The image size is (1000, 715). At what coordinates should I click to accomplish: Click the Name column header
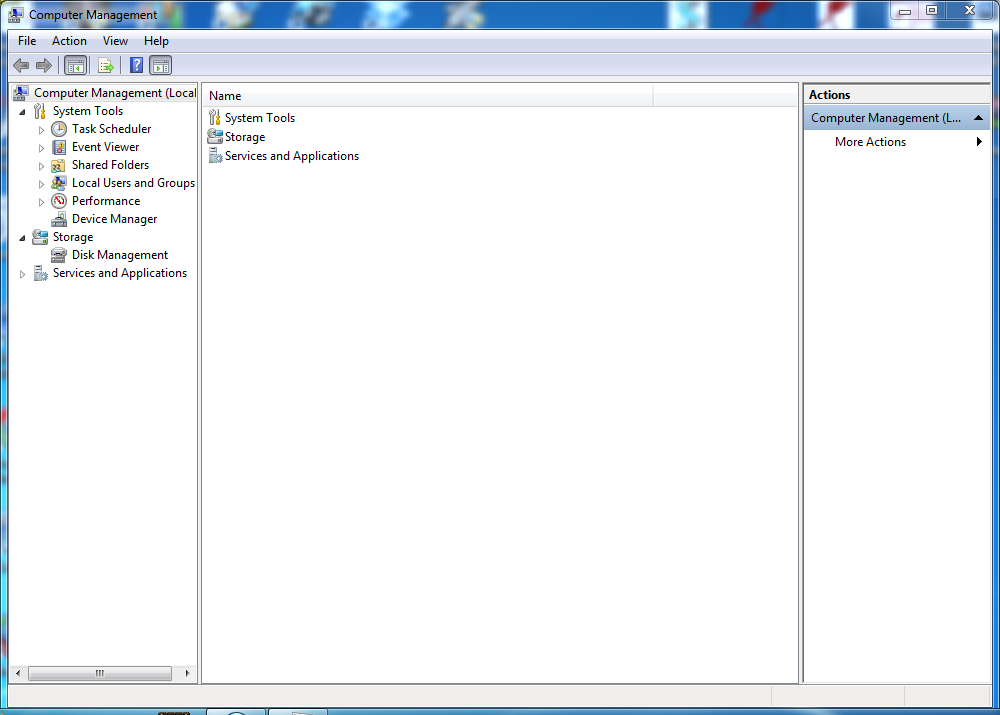pyautogui.click(x=428, y=96)
